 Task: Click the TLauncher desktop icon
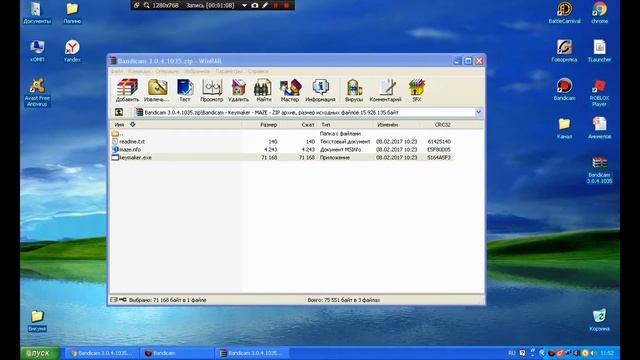599,51
